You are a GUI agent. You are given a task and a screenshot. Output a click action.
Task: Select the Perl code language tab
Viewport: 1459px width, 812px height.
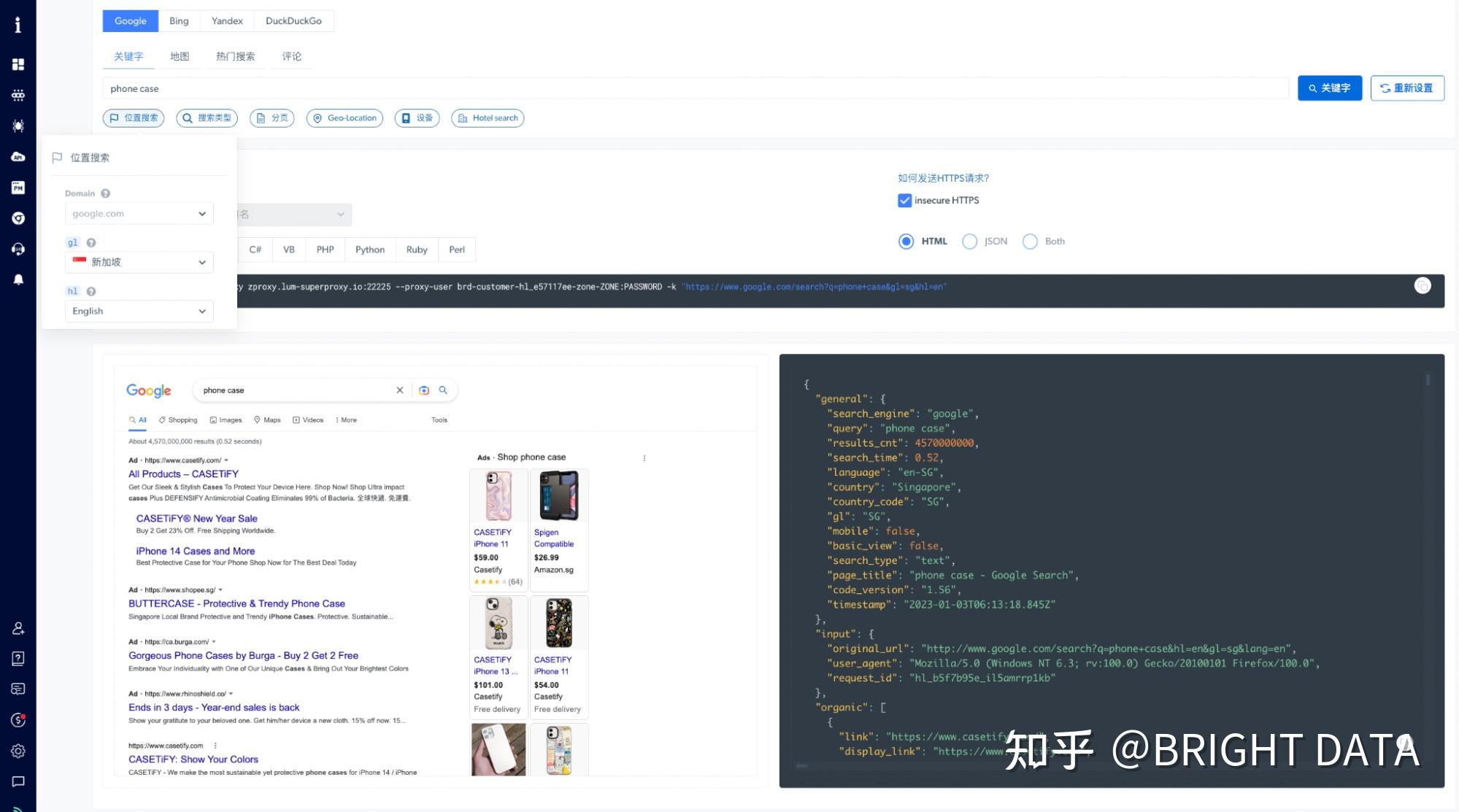(x=457, y=250)
